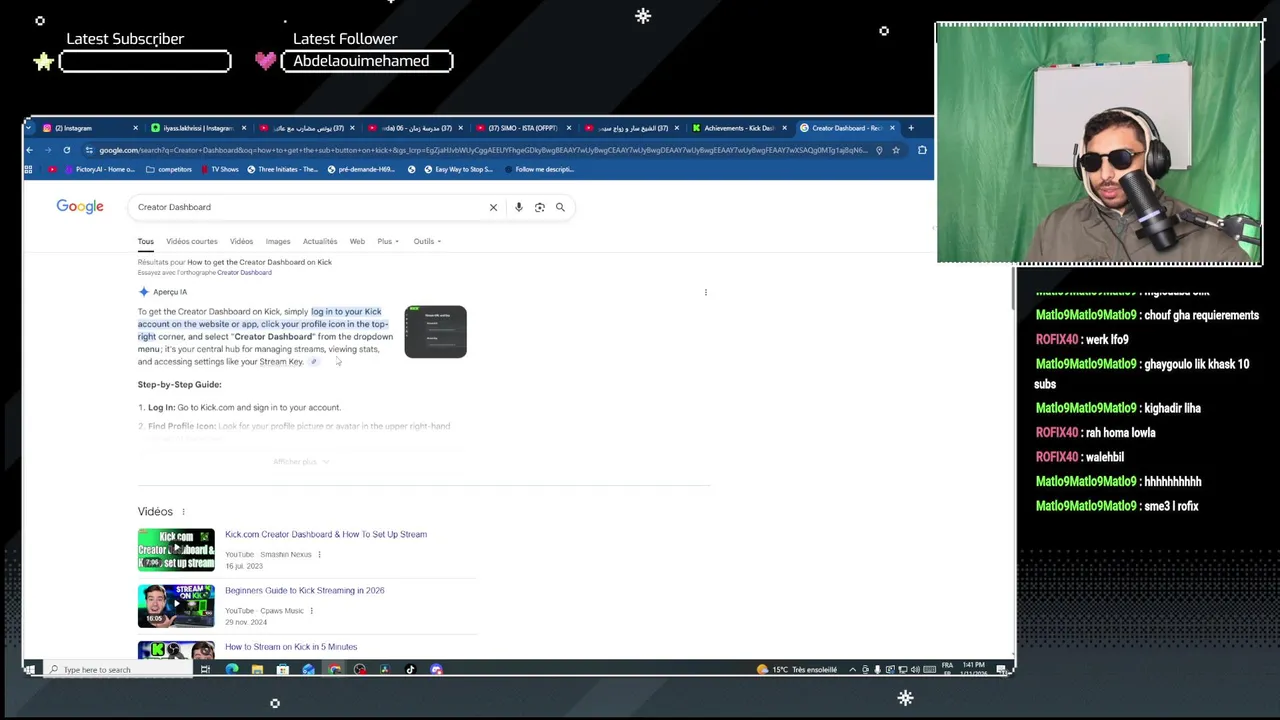Open Google Lens image search icon
The width and height of the screenshot is (1280, 720).
540,207
